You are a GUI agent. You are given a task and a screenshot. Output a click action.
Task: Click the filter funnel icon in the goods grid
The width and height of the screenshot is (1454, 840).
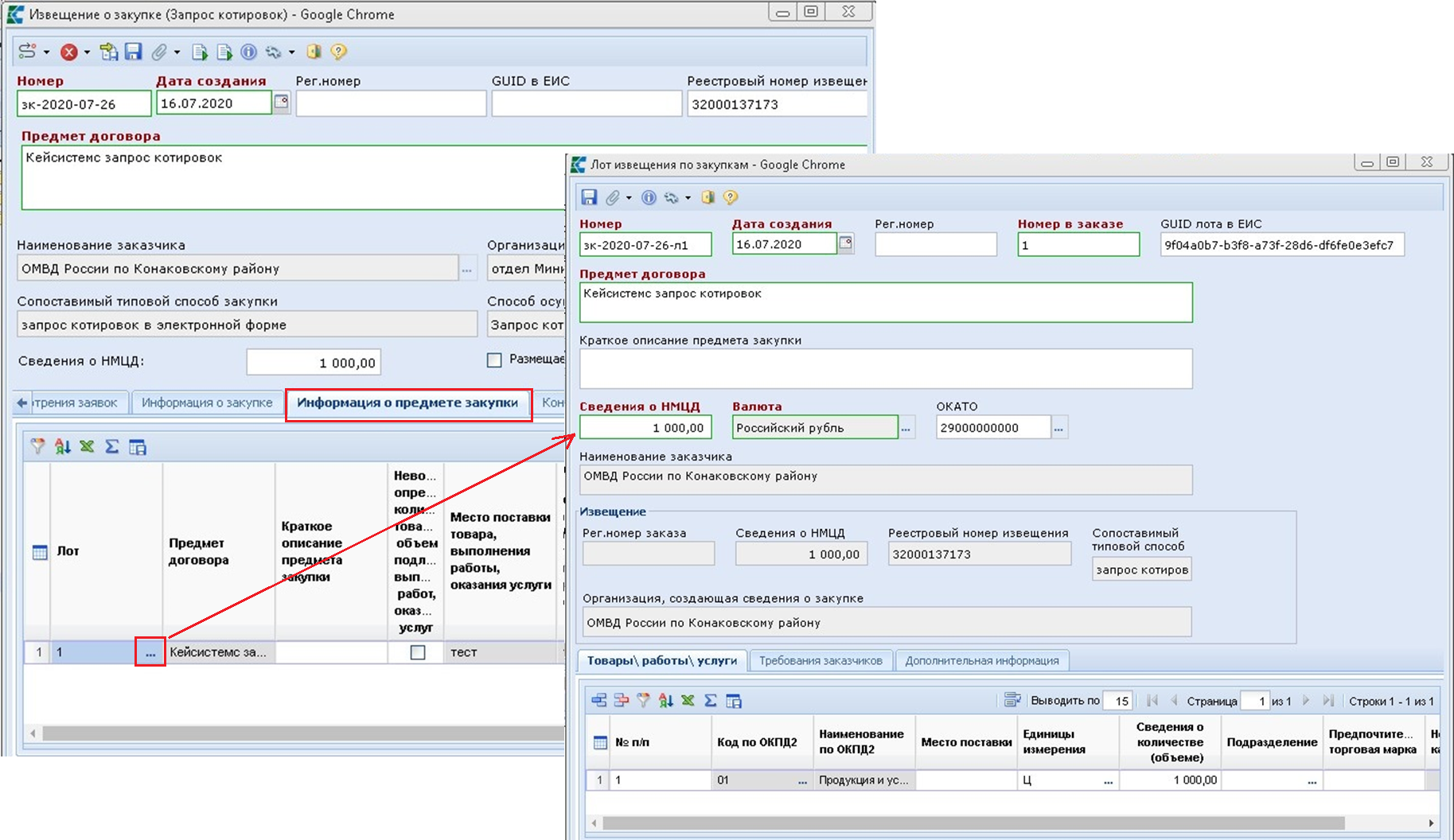(x=643, y=701)
